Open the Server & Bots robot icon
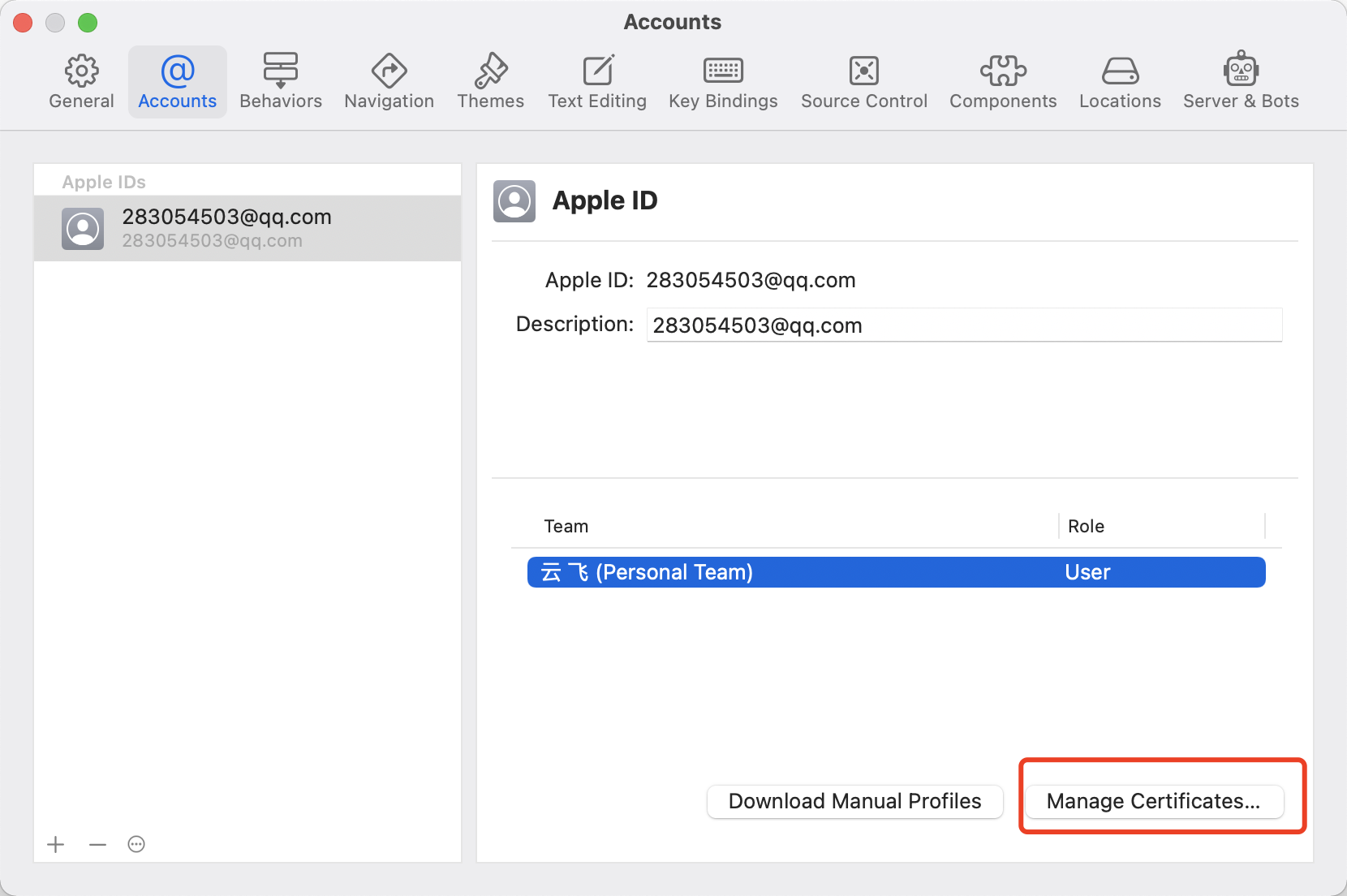1347x896 pixels. pos(1242,69)
